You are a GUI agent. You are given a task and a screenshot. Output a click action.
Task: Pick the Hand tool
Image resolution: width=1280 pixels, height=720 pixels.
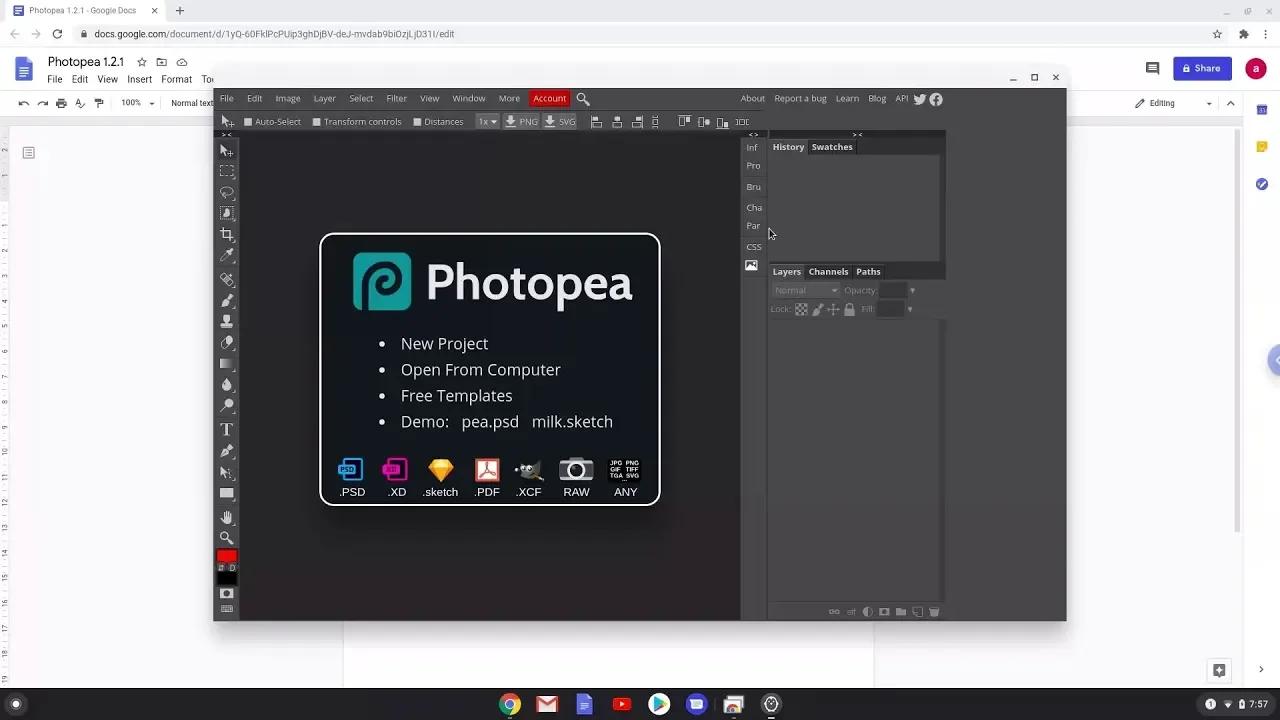click(227, 517)
